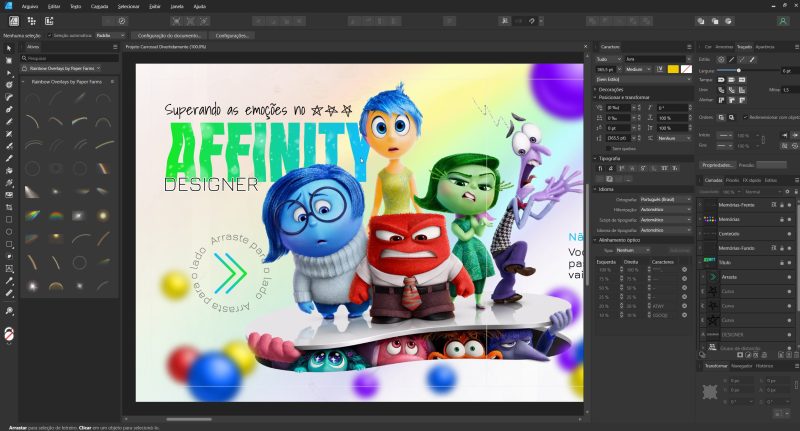The height and width of the screenshot is (431, 800).
Task: Select the Move tool in the left toolbar
Action: (x=9, y=48)
